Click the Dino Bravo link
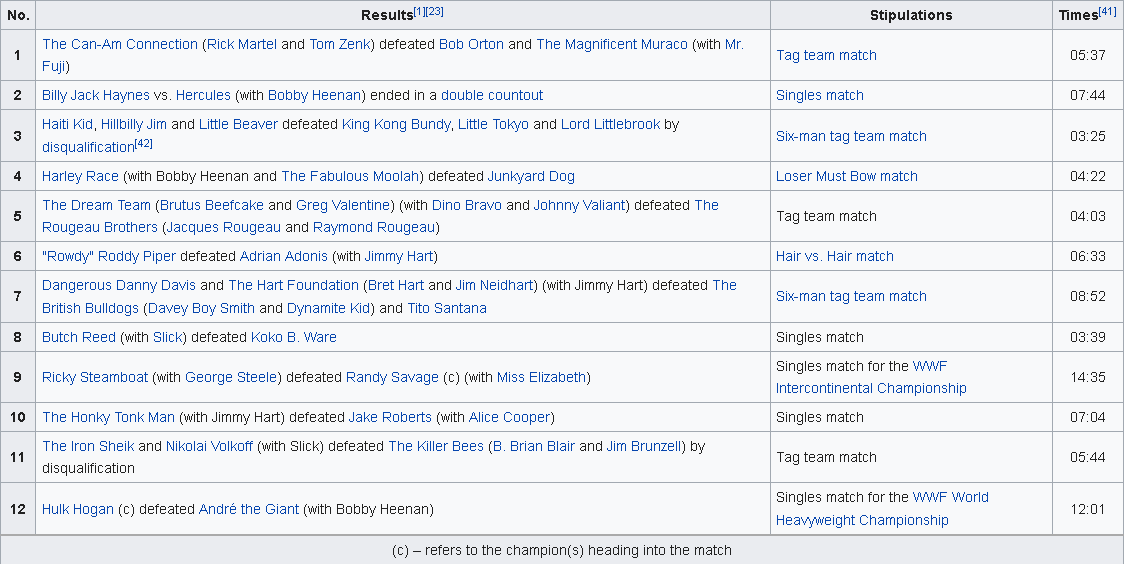The image size is (1124, 564). 467,205
